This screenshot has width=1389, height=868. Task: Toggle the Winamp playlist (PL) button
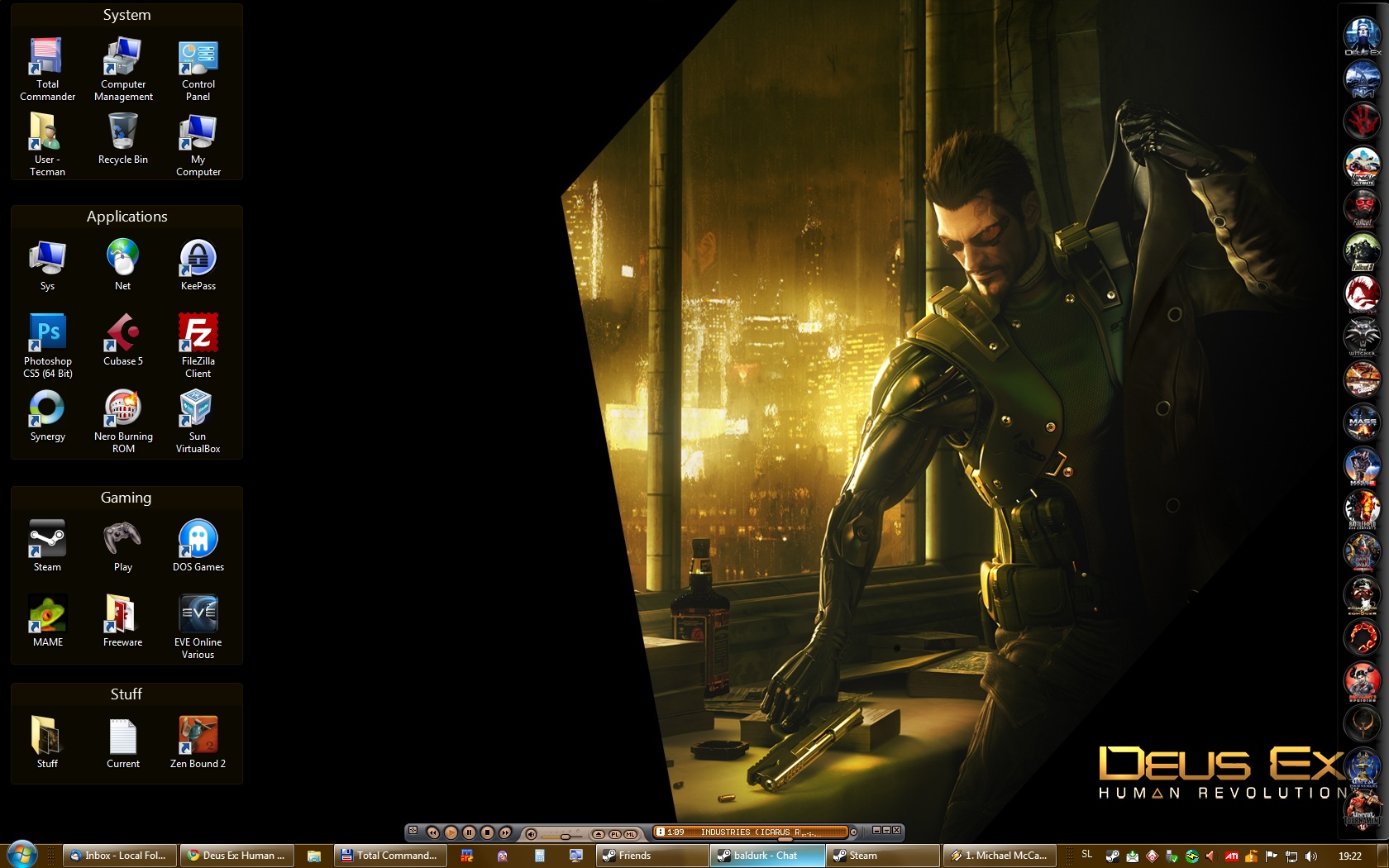(614, 834)
